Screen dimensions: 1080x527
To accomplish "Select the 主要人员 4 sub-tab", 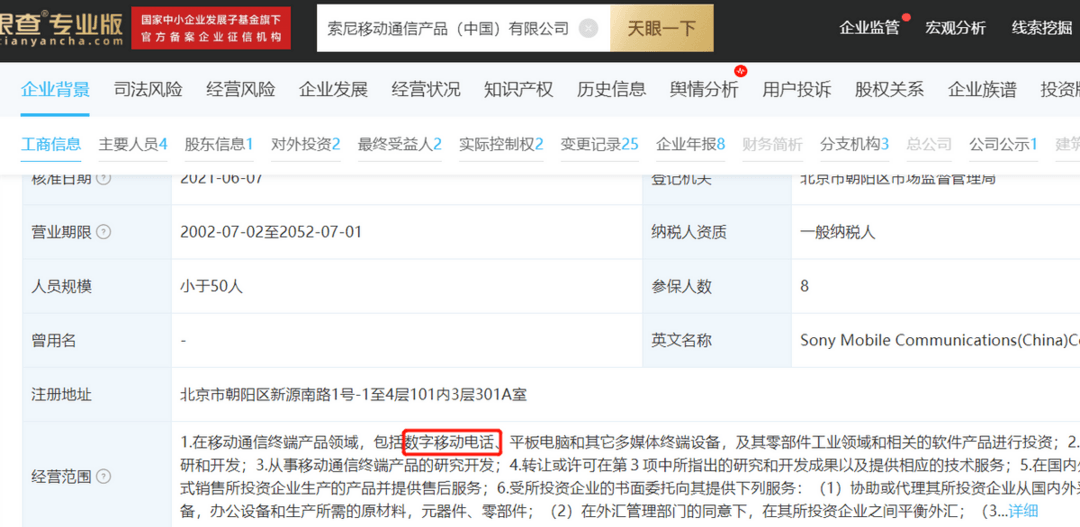I will (133, 145).
